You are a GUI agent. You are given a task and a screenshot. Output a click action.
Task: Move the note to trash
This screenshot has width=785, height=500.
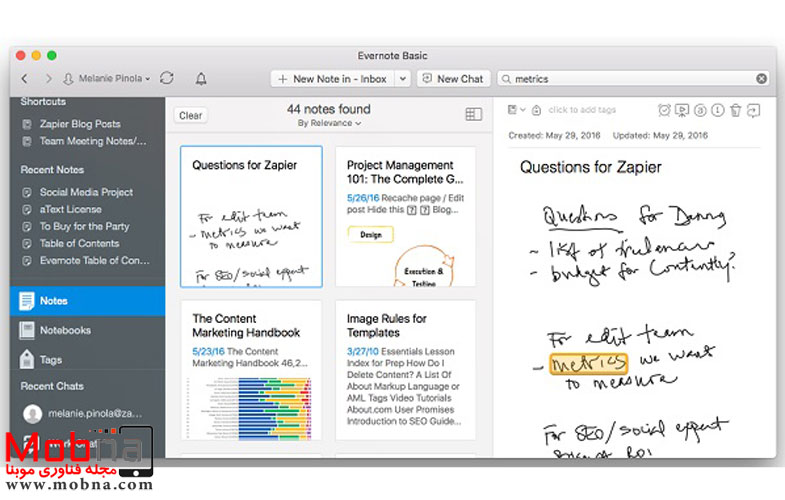(735, 110)
